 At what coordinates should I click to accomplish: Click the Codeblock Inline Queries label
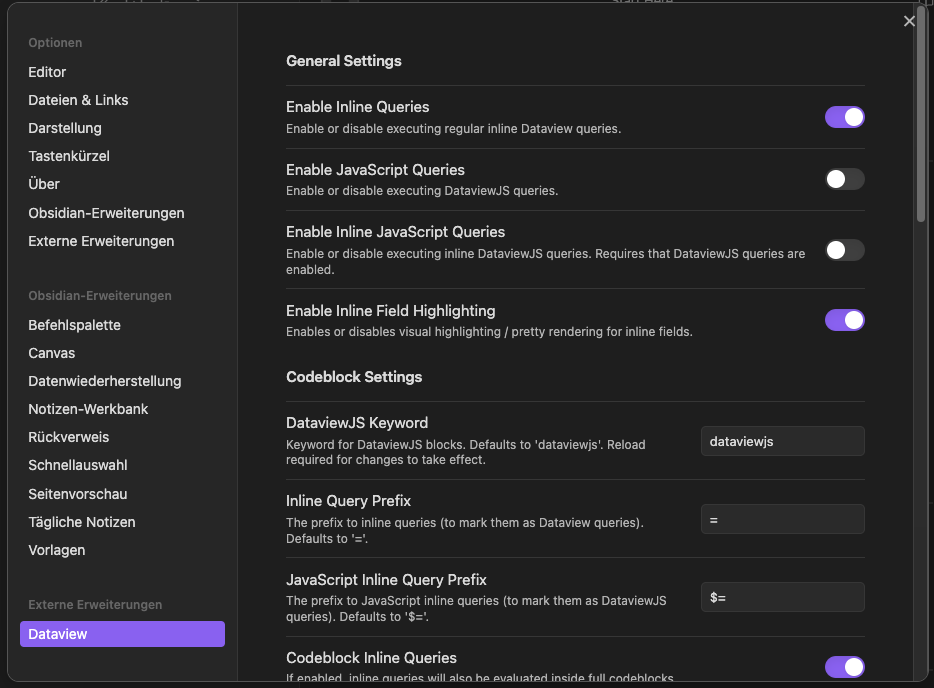(371, 658)
